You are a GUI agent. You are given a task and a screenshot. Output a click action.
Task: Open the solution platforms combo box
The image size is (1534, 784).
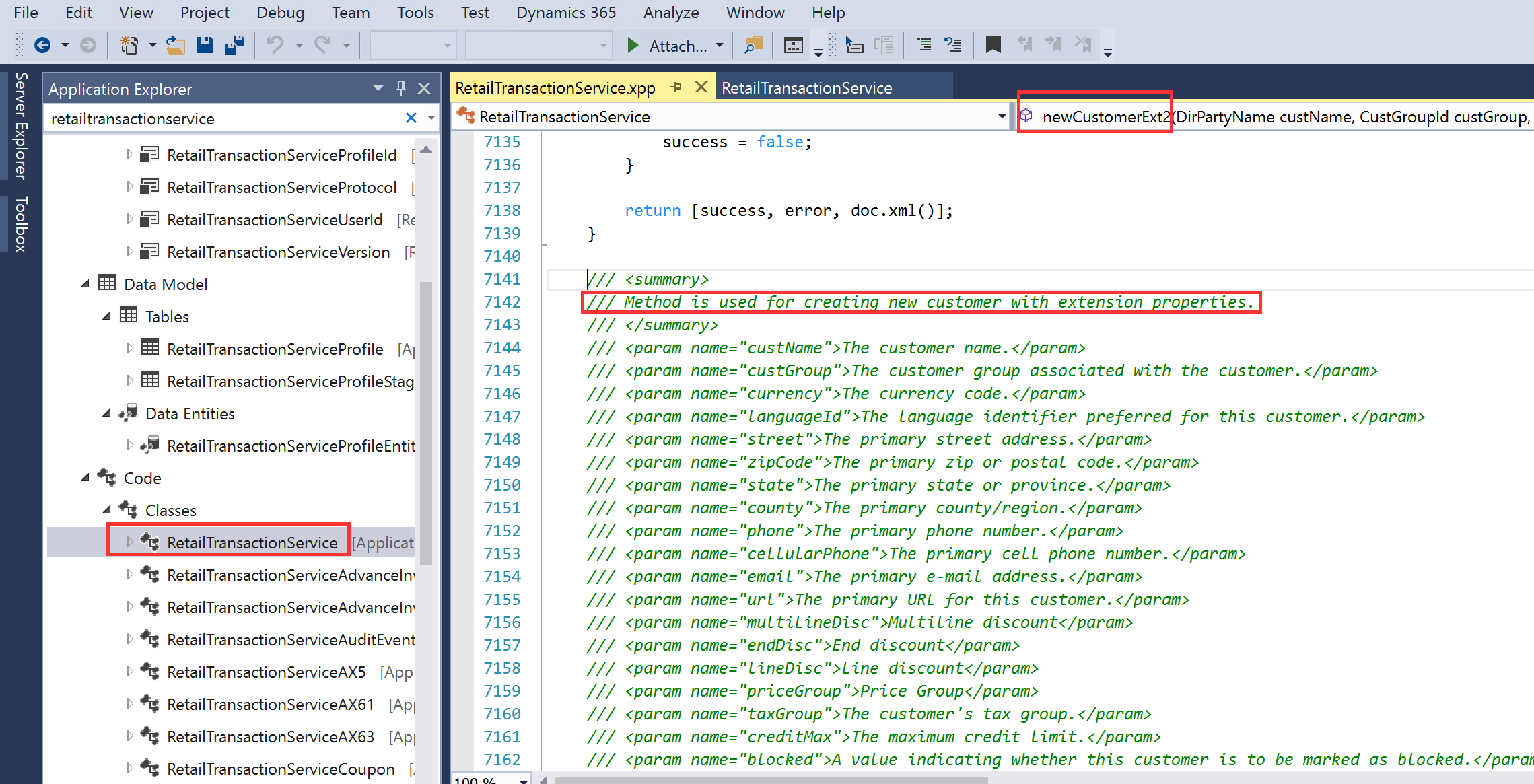tap(539, 45)
